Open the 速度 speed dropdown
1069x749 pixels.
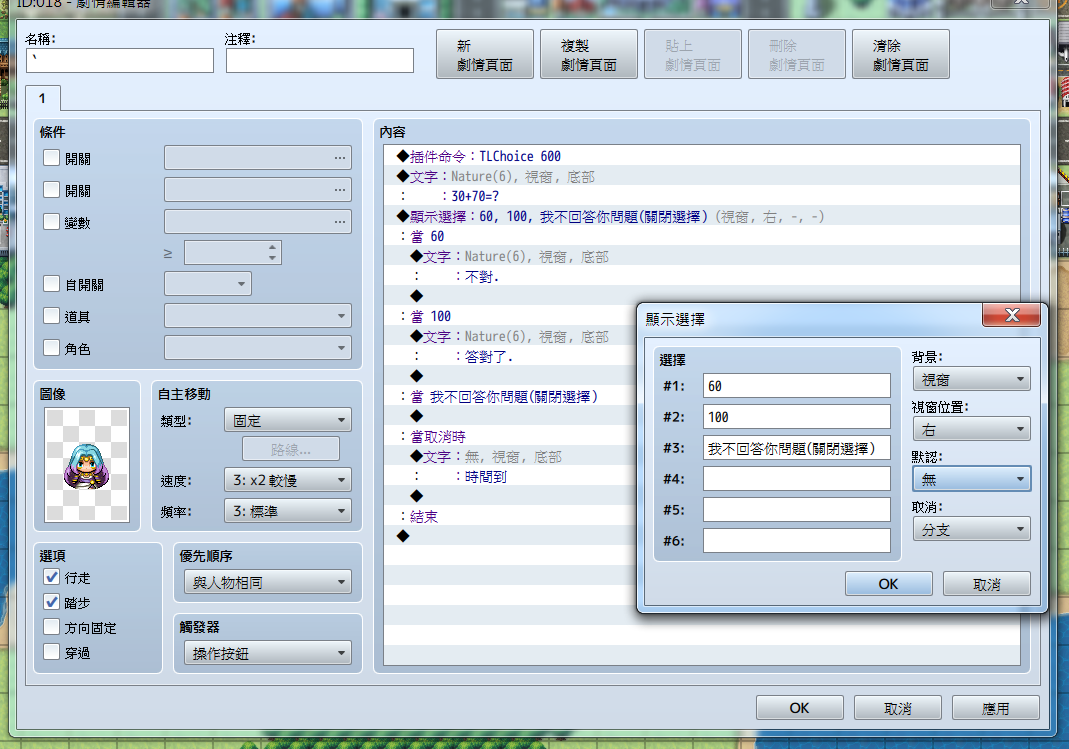pyautogui.click(x=288, y=480)
